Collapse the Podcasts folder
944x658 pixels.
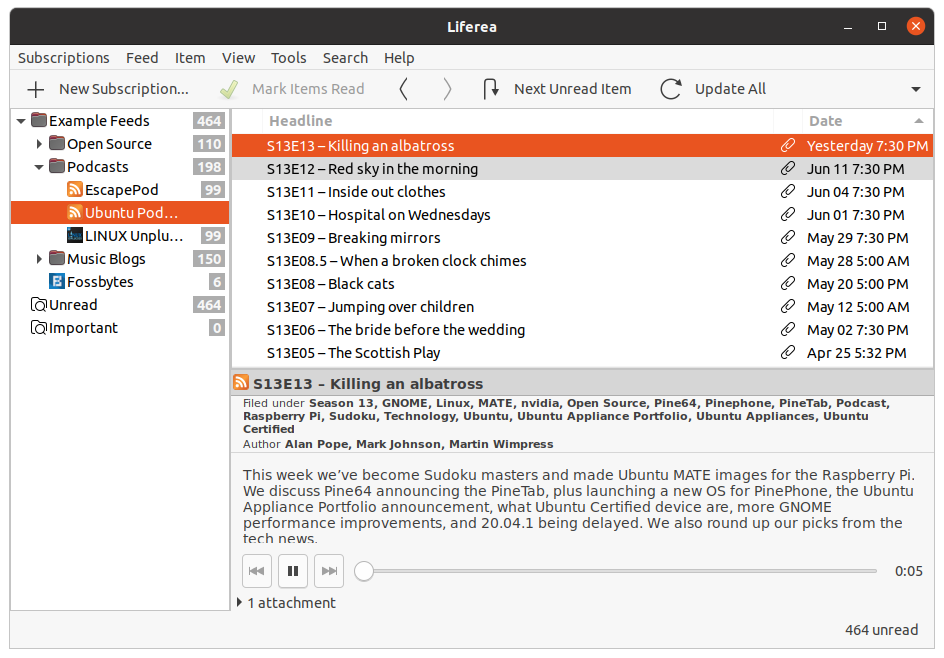39,167
